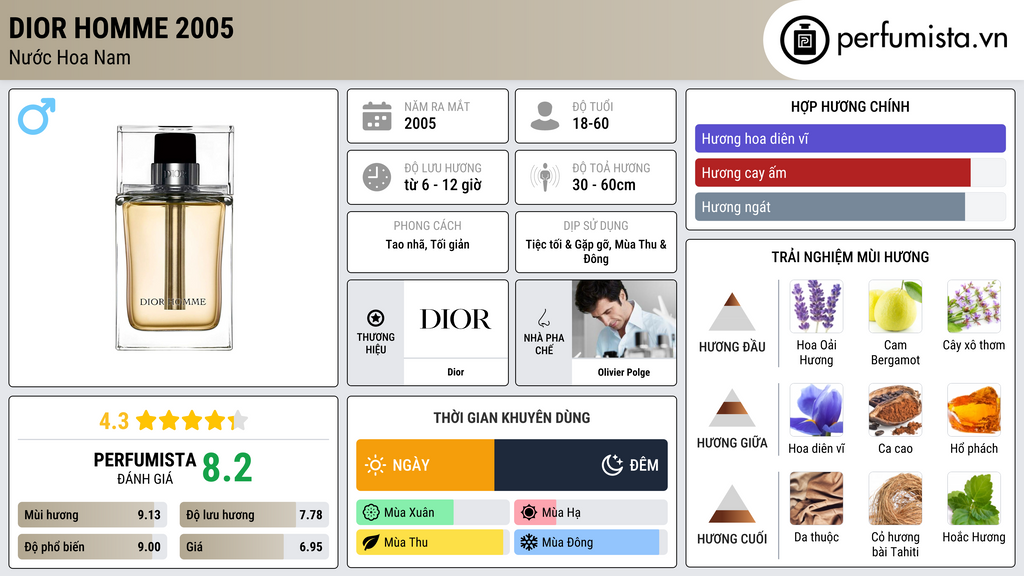Open Olivier Polge perfumer photo
Image resolution: width=1024 pixels, height=576 pixels.
click(x=624, y=320)
